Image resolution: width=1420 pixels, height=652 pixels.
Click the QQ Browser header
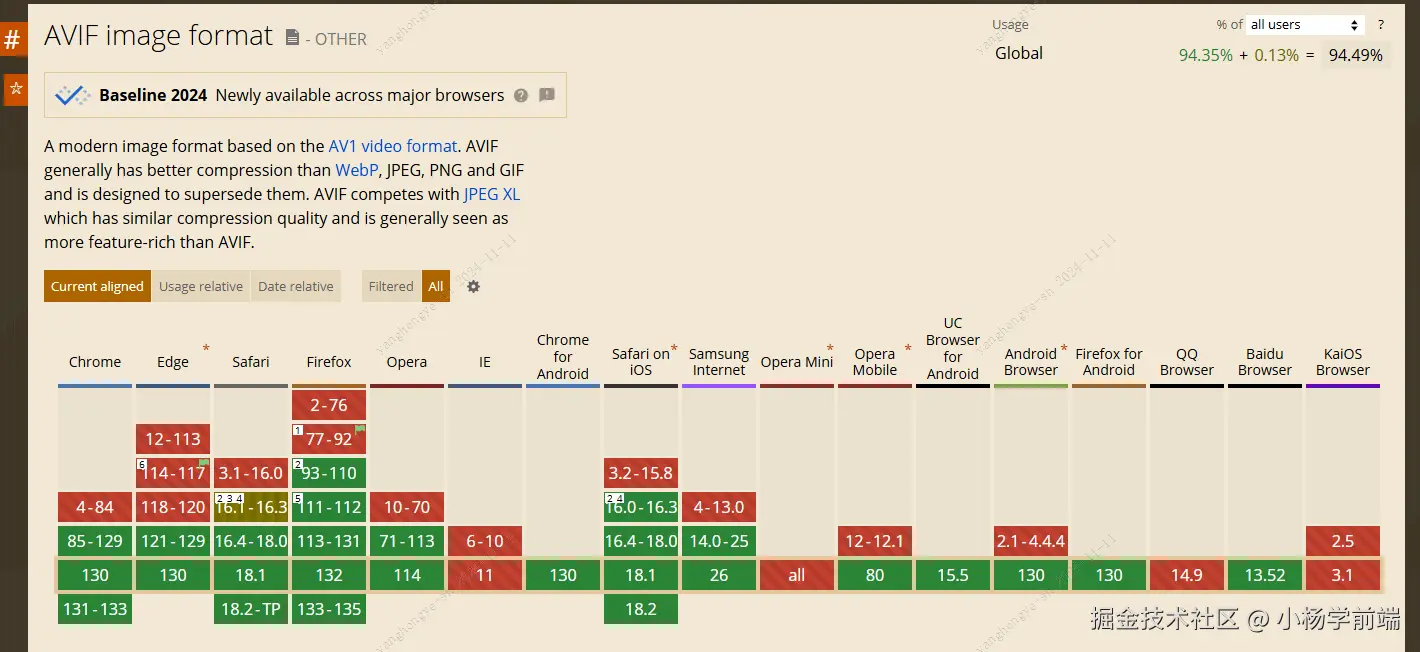(x=1187, y=362)
